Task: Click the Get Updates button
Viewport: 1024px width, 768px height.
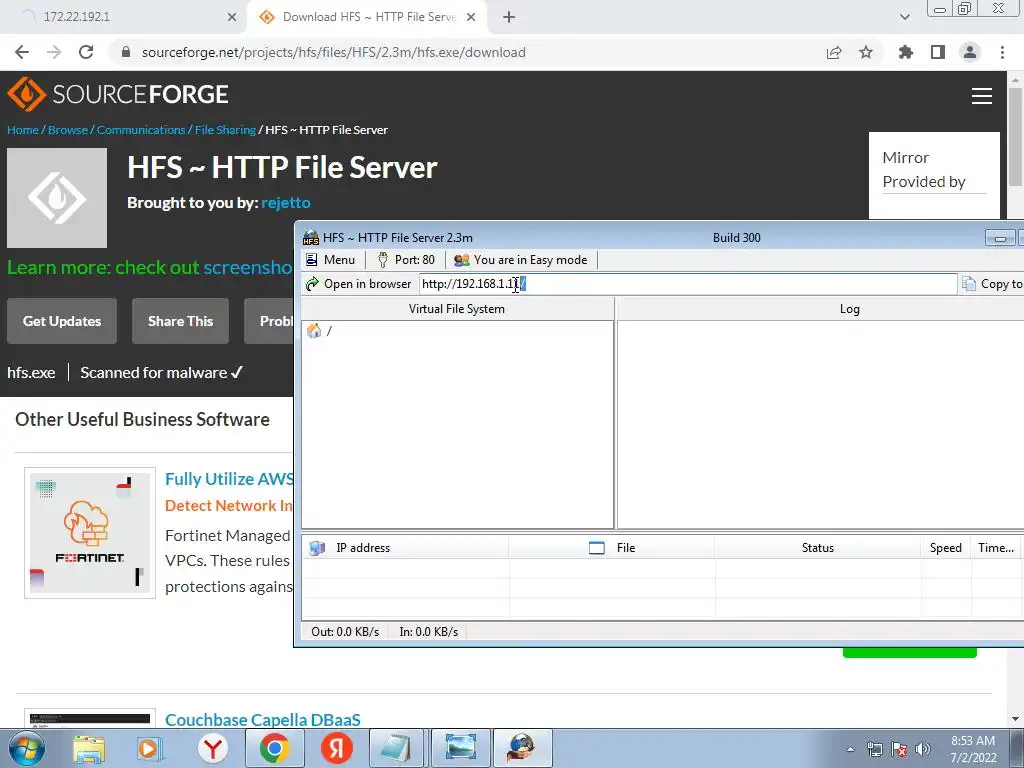Action: 62,321
